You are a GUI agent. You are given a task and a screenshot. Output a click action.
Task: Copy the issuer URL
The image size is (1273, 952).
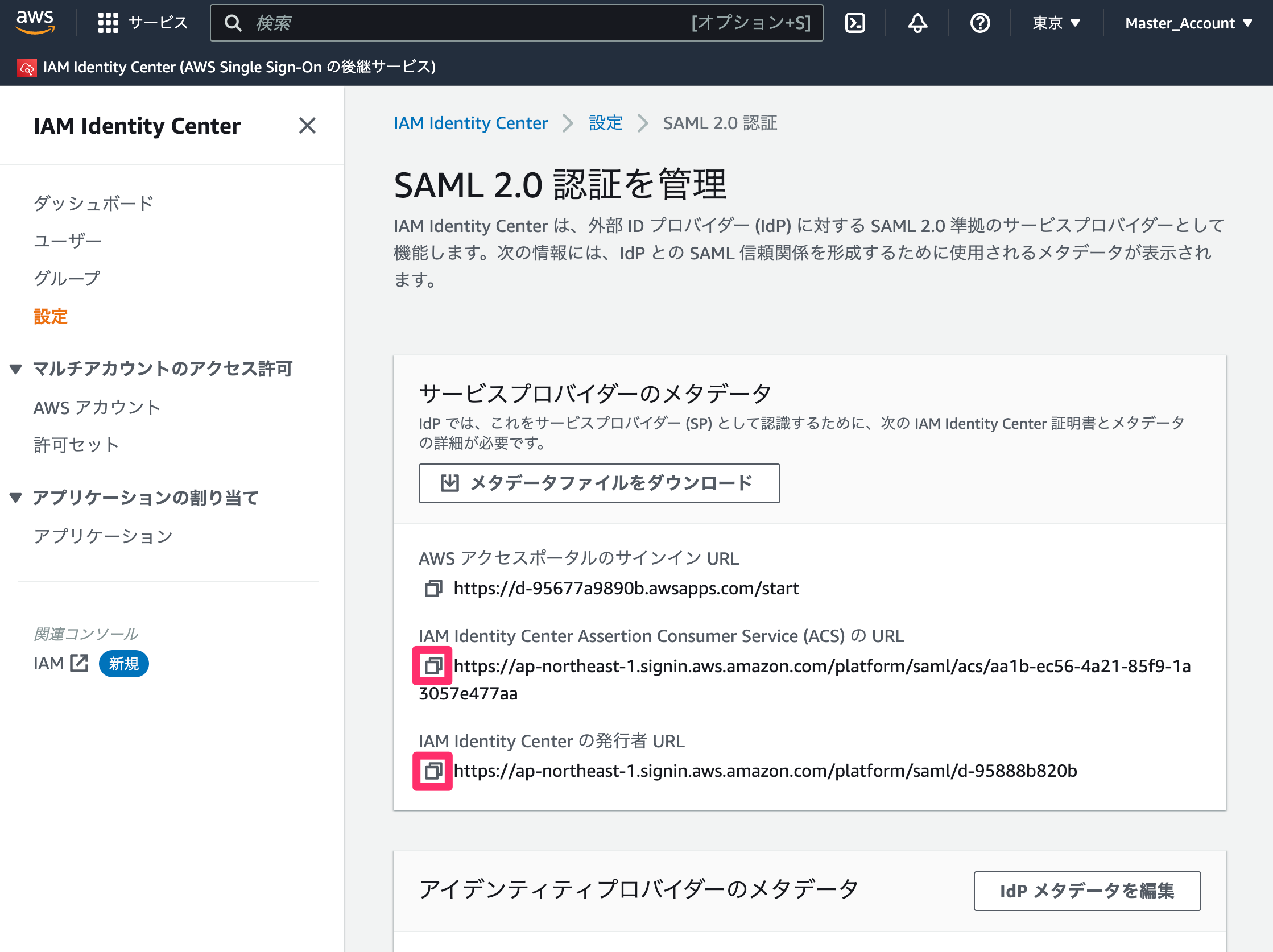pos(433,771)
